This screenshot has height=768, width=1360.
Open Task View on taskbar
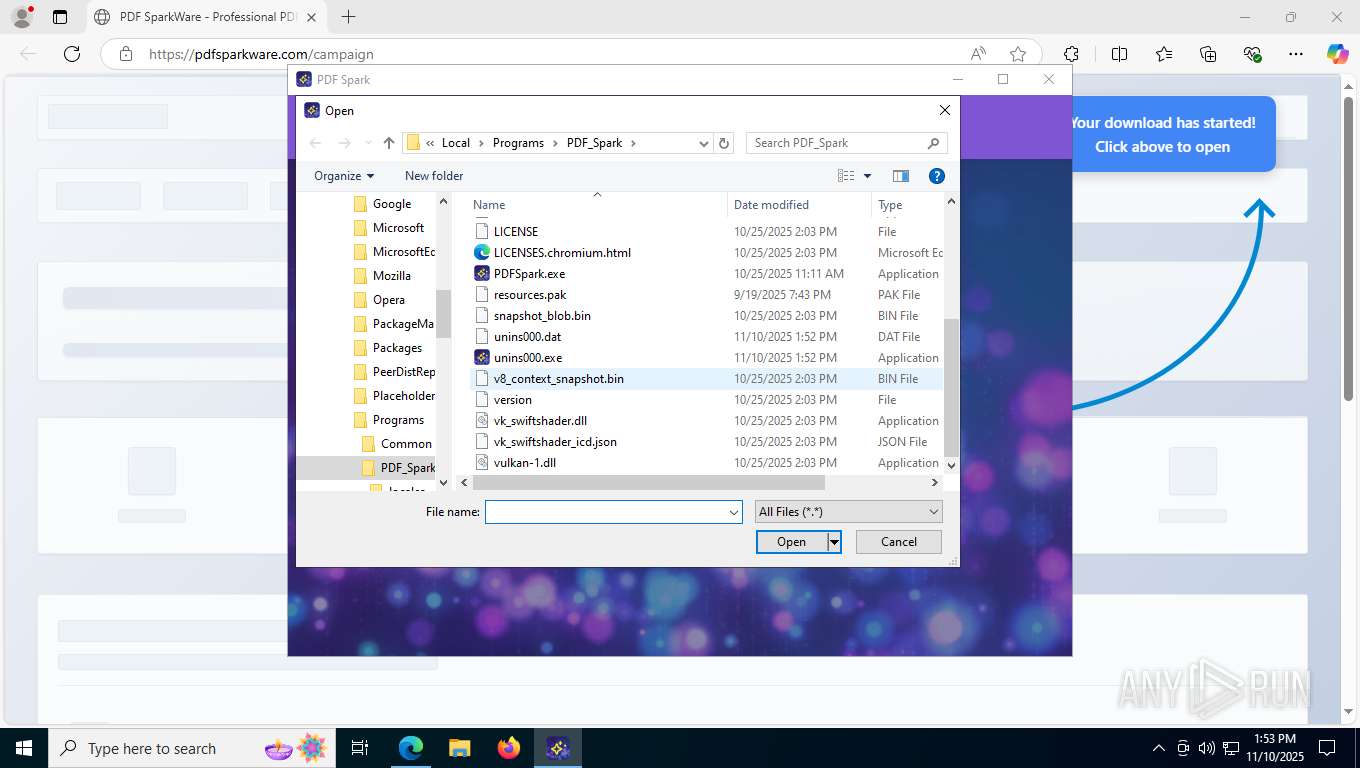coord(360,748)
